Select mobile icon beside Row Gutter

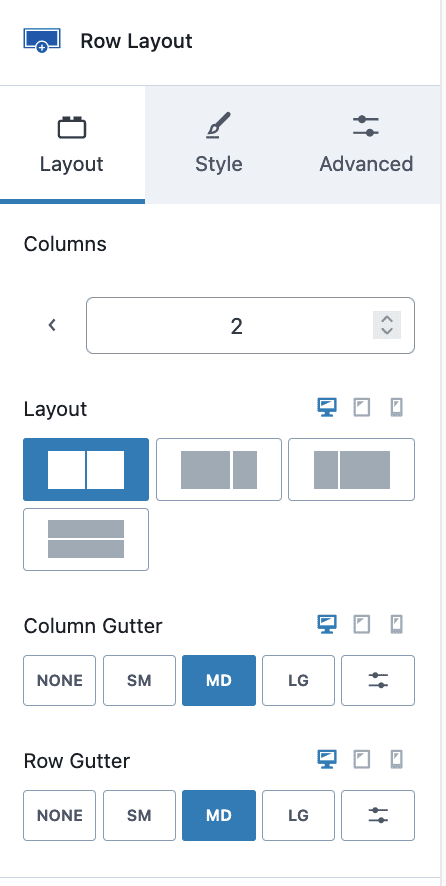(x=397, y=759)
